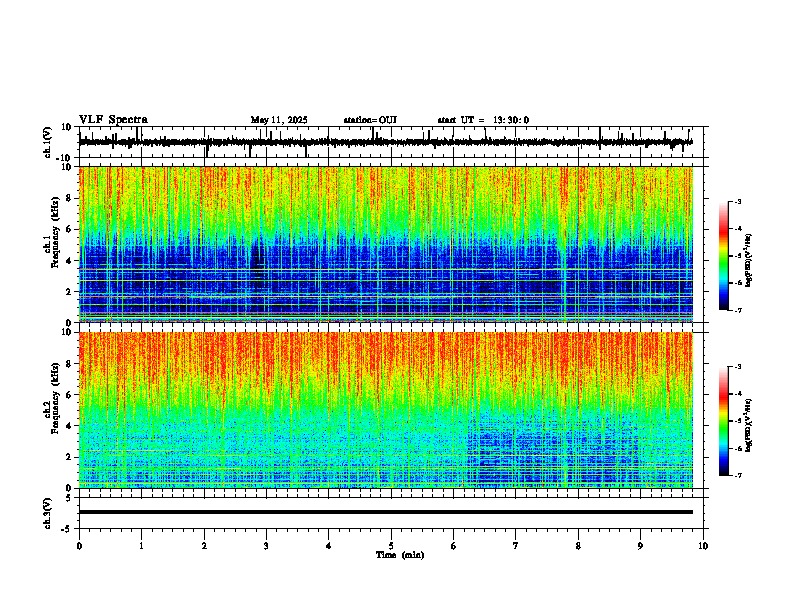The width and height of the screenshot is (792, 612).
Task: Click the "6" kHz tick on ch.2 frequency axis
Action: 70,394
